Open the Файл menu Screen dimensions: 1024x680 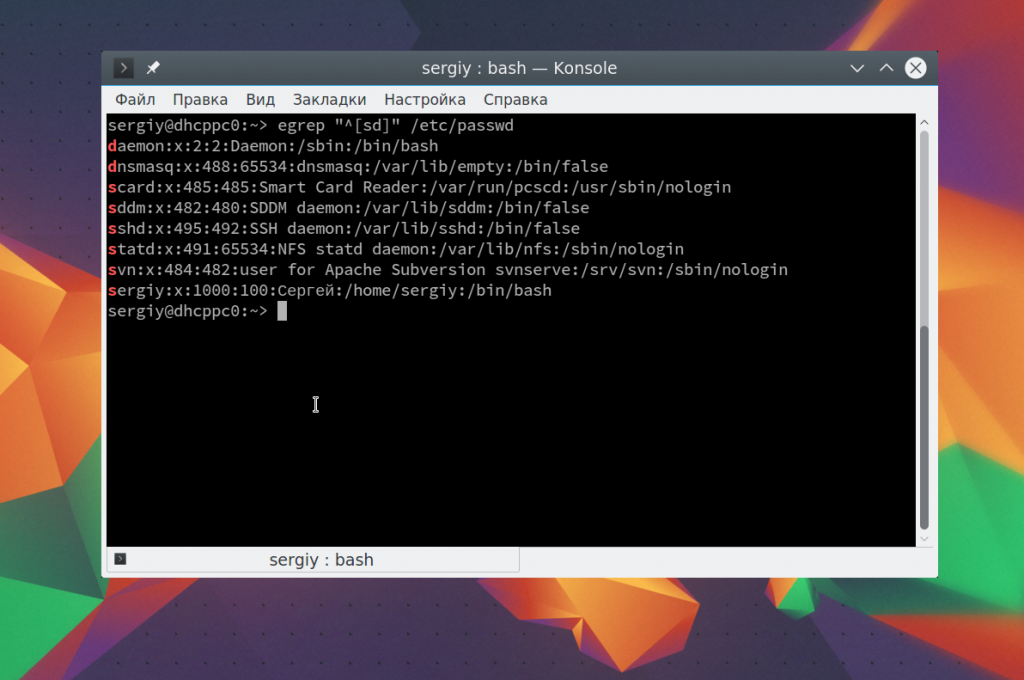[135, 100]
